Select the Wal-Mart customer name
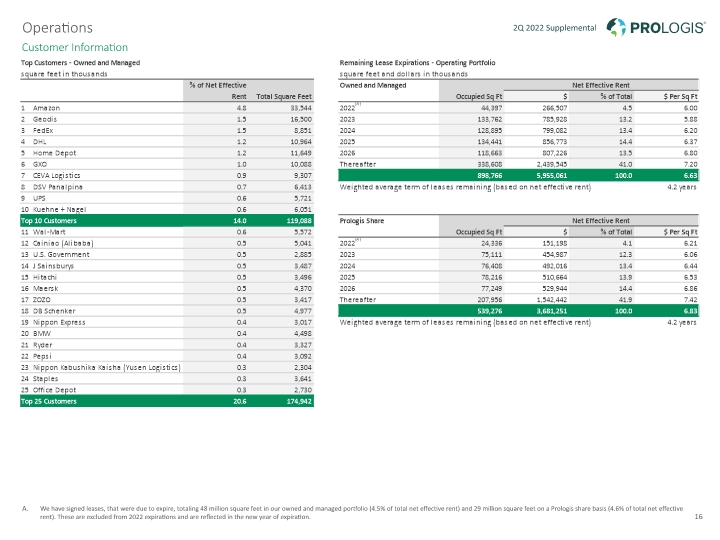The width and height of the screenshot is (720, 540). tap(49, 232)
